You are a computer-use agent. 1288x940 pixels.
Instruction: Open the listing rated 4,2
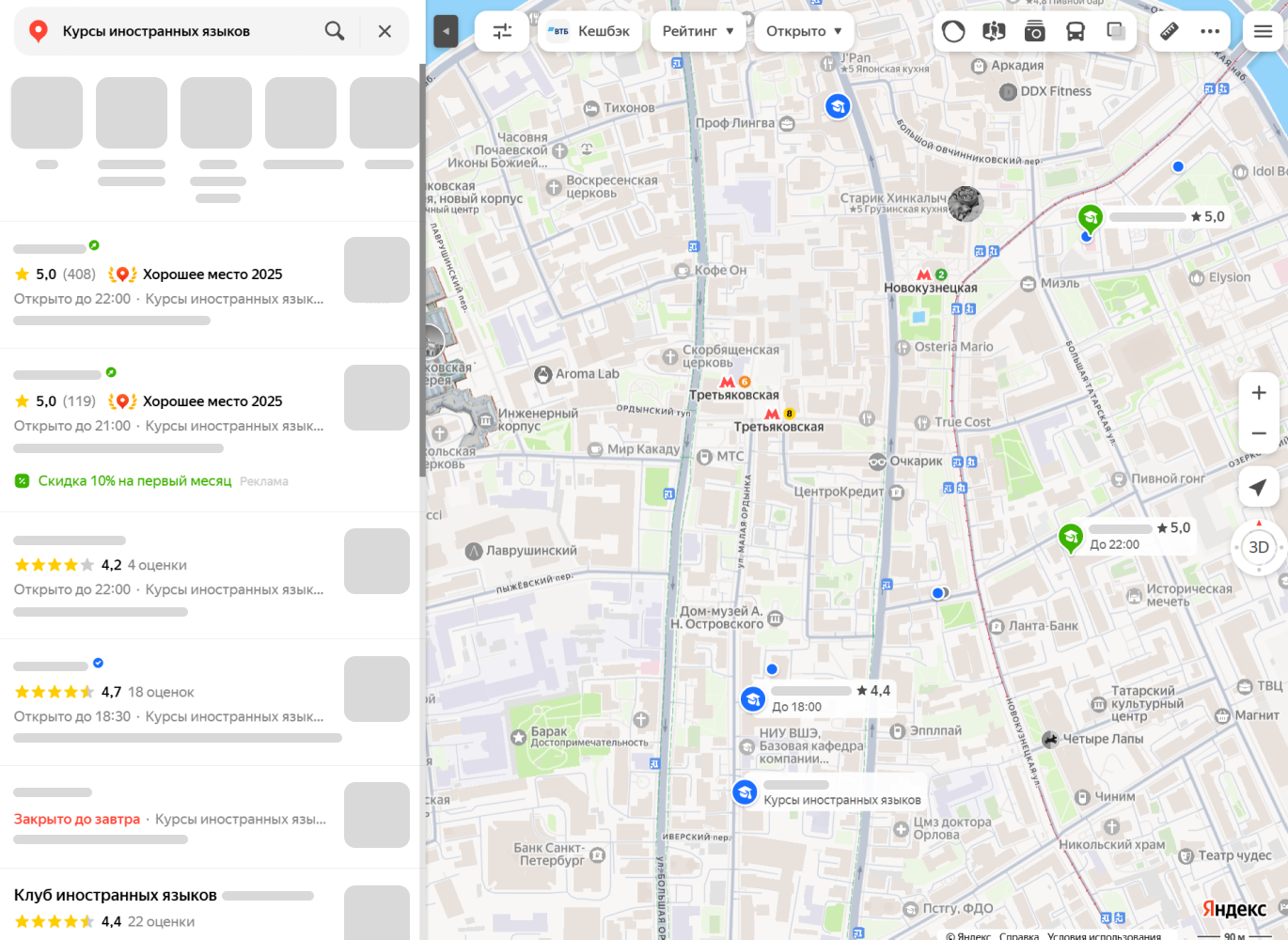click(x=212, y=575)
